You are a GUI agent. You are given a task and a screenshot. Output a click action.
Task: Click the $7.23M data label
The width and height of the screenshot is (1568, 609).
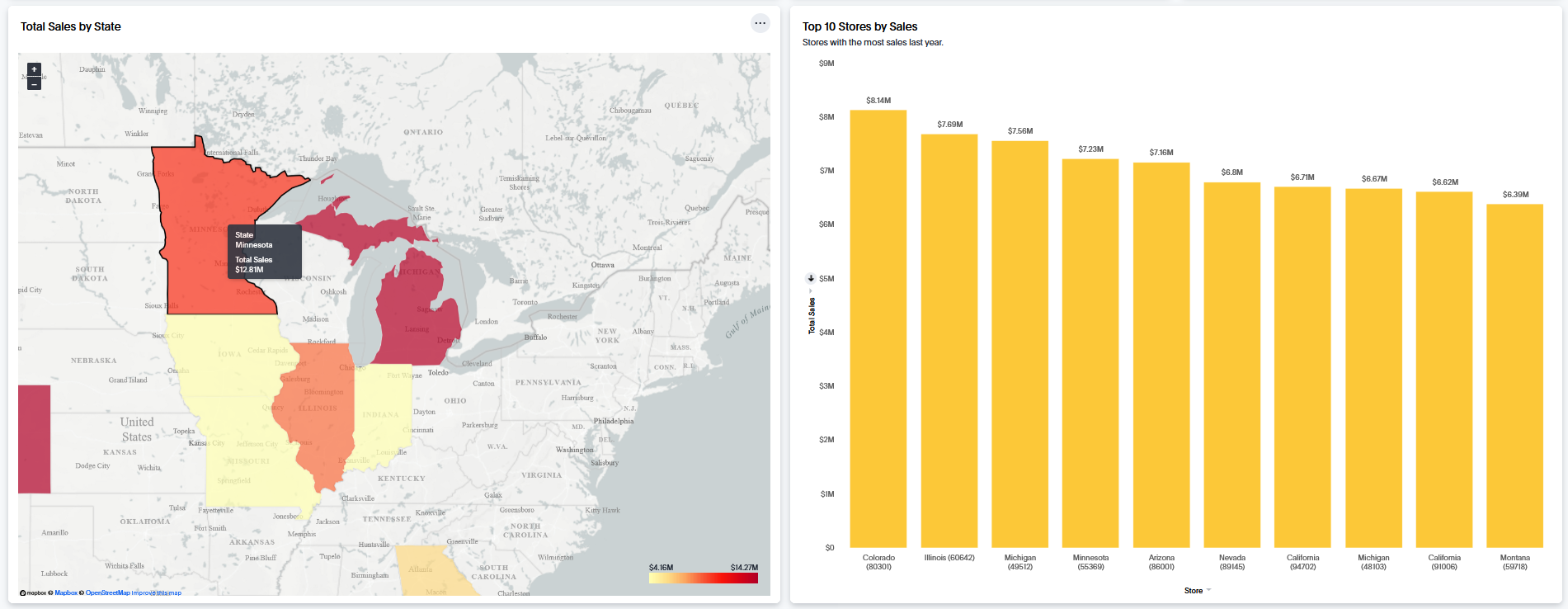click(x=1090, y=149)
